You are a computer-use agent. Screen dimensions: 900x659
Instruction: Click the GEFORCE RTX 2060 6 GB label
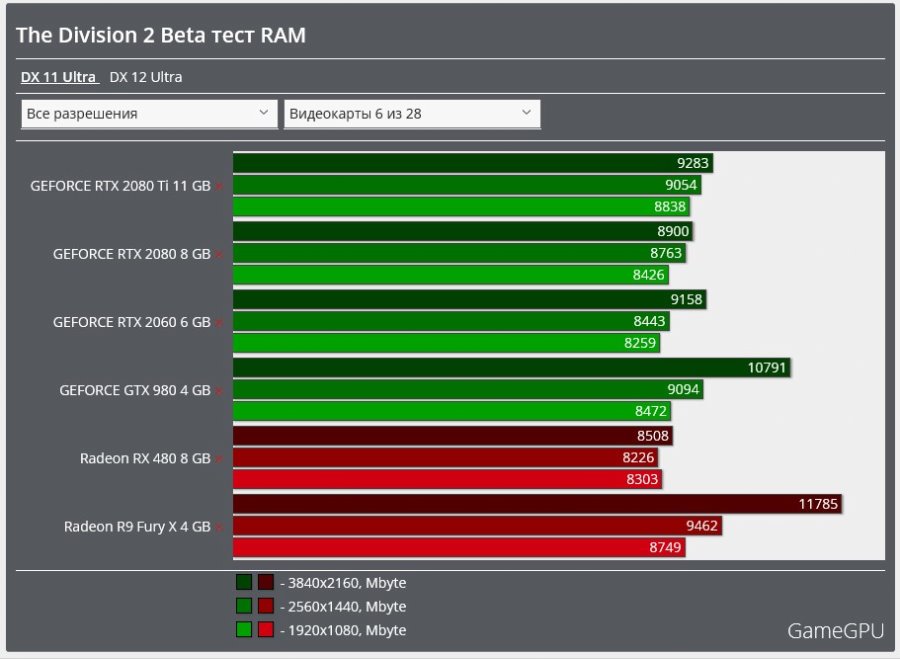pyautogui.click(x=131, y=322)
